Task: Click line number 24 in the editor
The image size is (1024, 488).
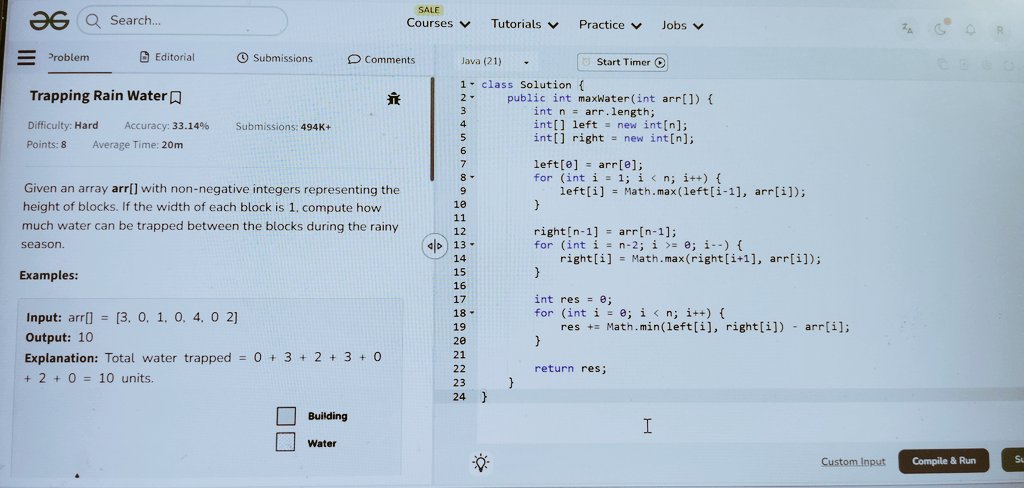Action: 459,396
